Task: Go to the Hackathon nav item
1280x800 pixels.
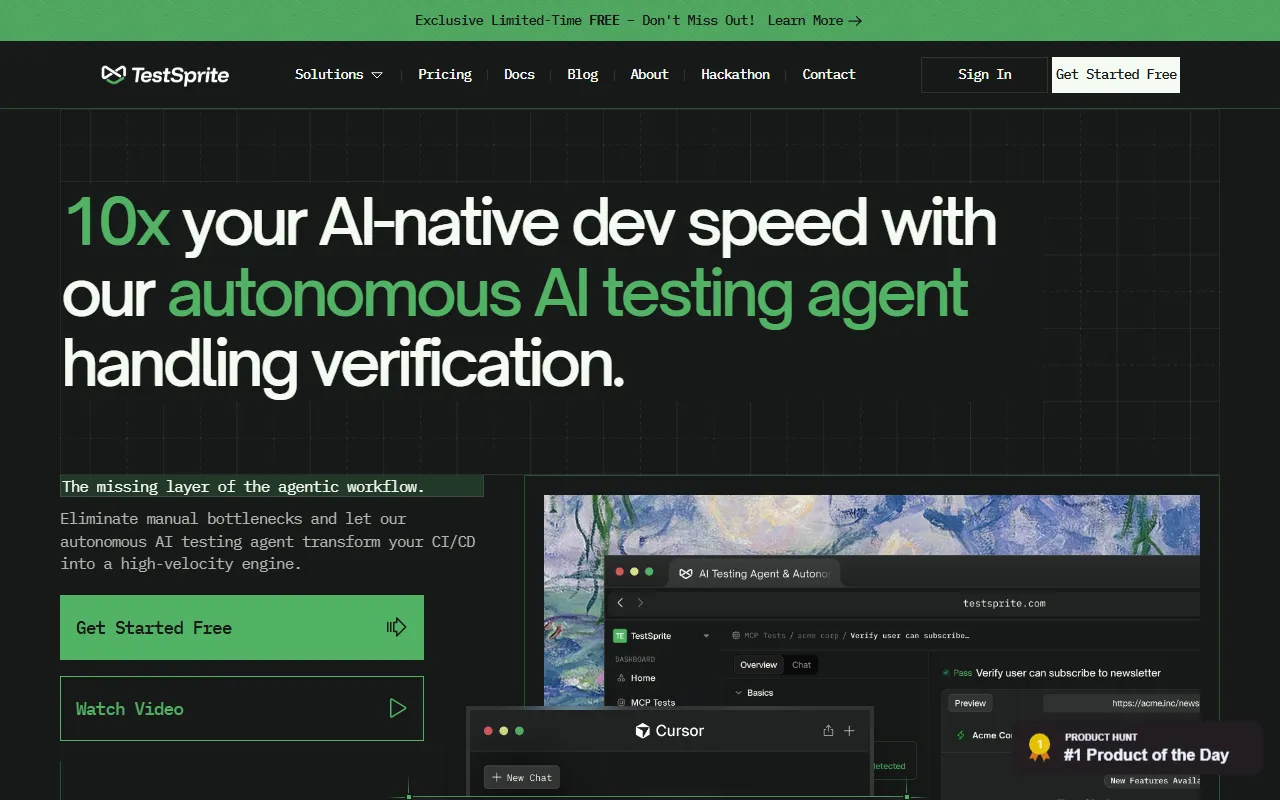Action: coord(735,75)
